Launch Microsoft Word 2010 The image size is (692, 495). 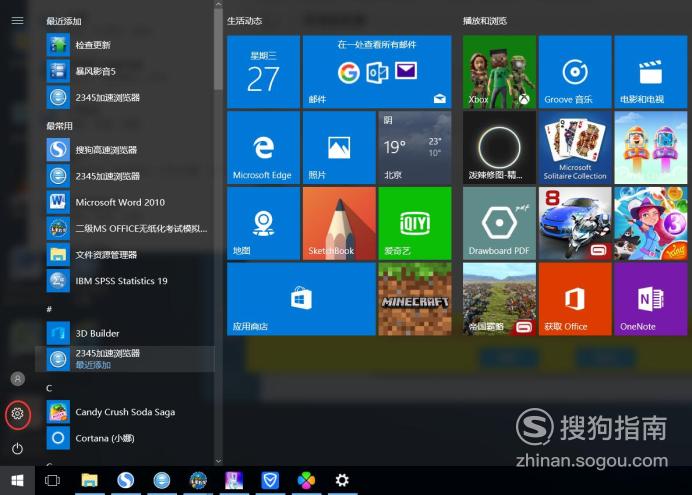tap(124, 202)
